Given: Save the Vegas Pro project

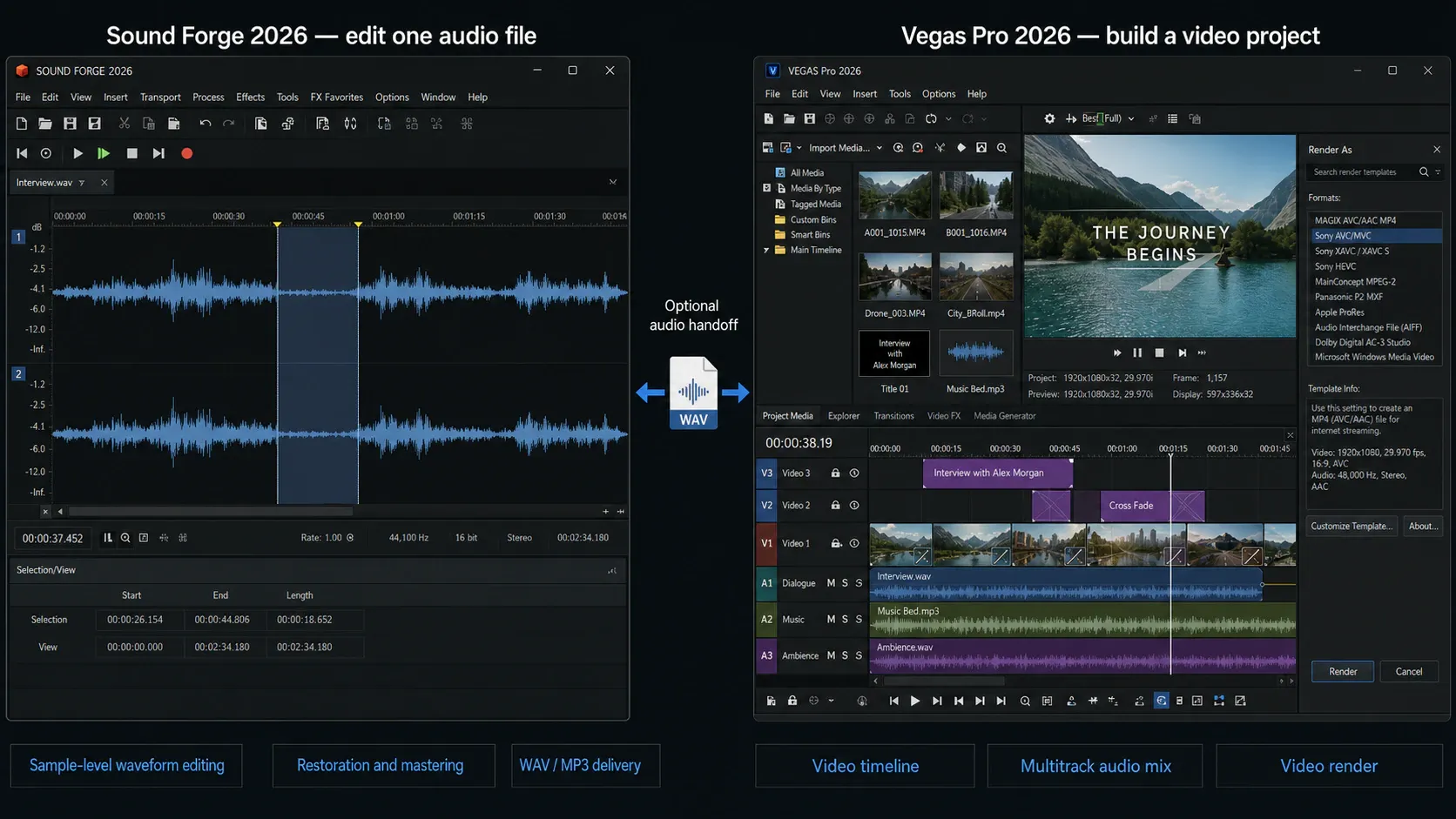Looking at the screenshot, I should pos(809,118).
